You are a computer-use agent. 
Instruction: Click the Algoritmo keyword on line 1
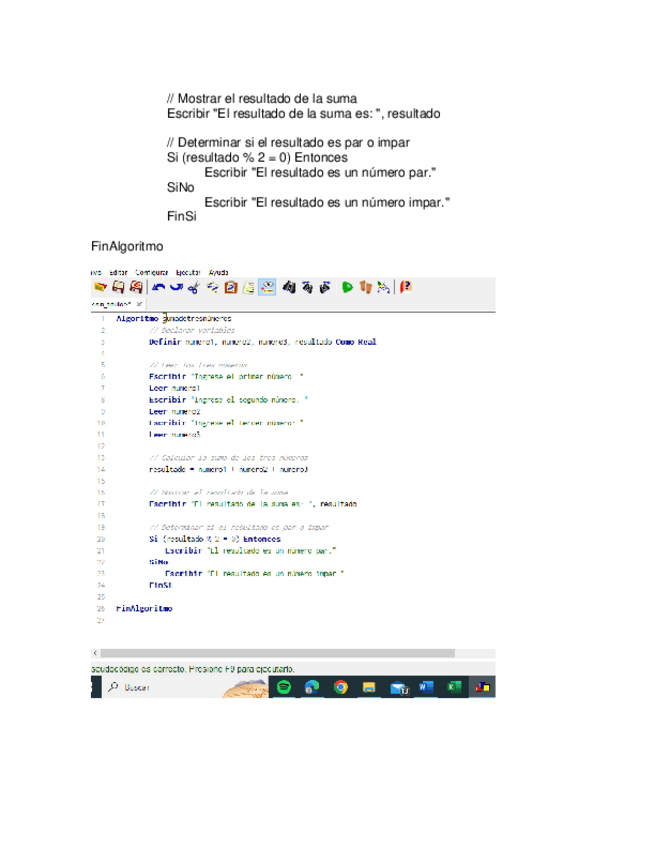click(137, 319)
